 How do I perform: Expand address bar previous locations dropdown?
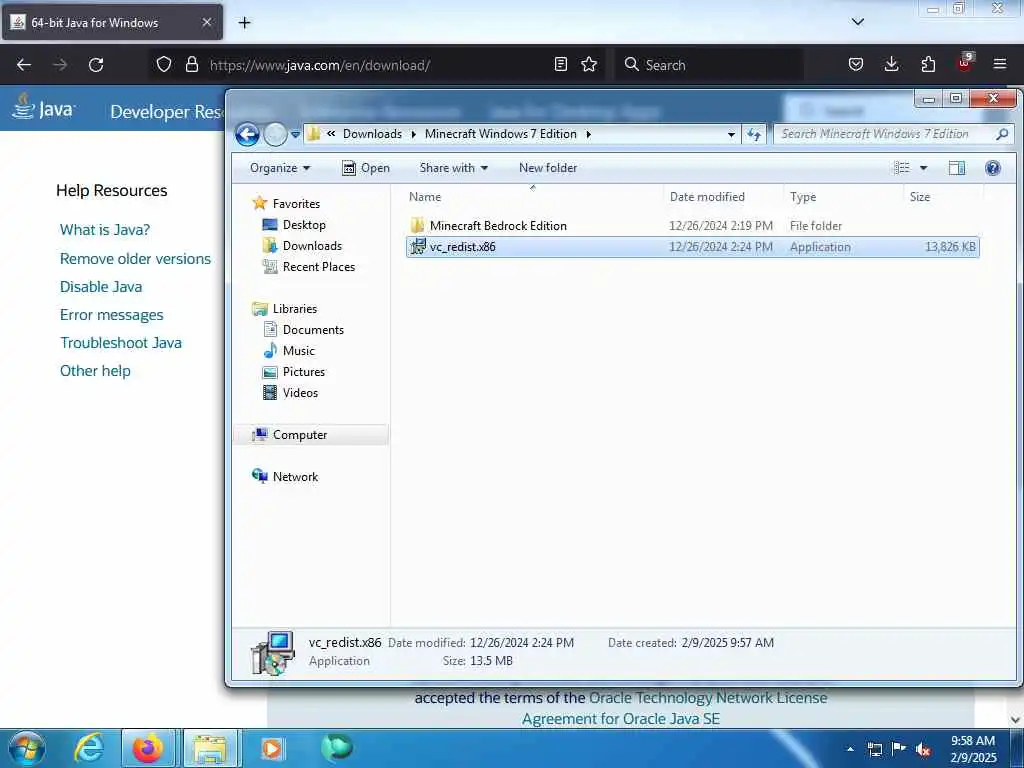click(731, 135)
